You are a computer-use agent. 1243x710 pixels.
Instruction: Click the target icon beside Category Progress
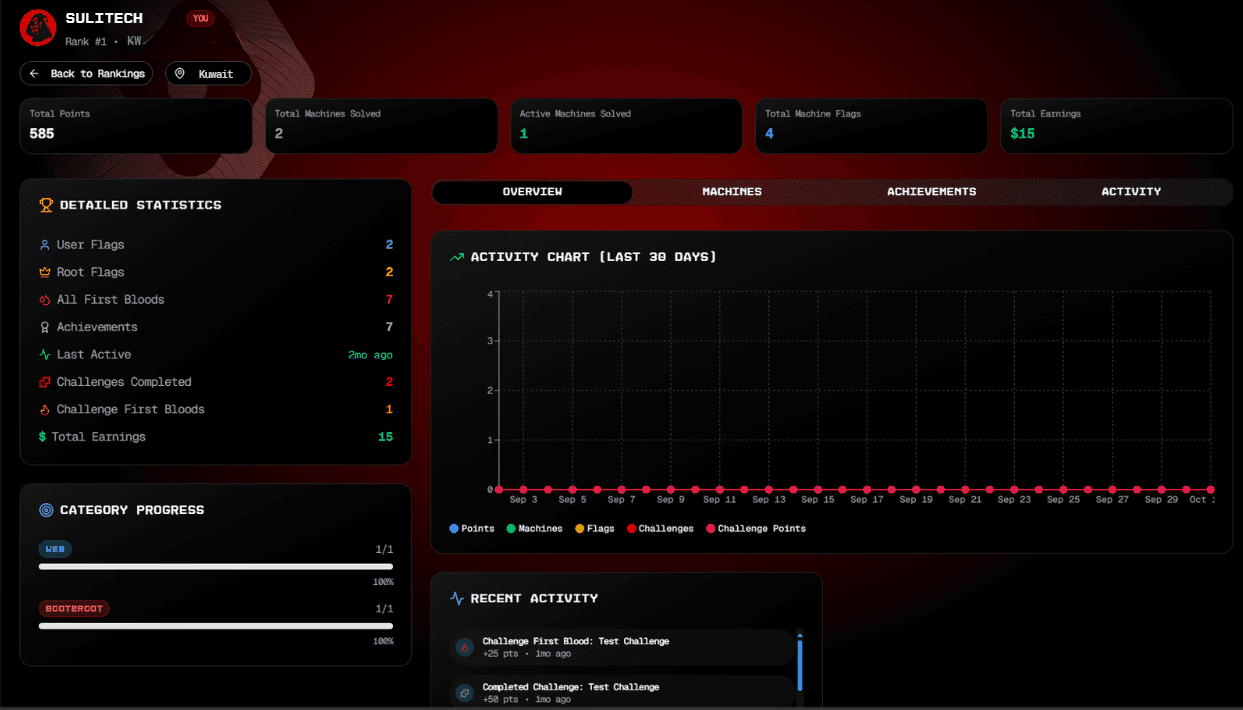pyautogui.click(x=46, y=510)
